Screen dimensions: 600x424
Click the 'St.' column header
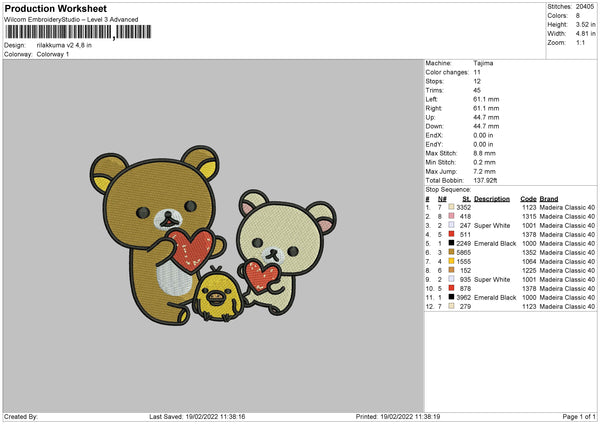pos(466,199)
